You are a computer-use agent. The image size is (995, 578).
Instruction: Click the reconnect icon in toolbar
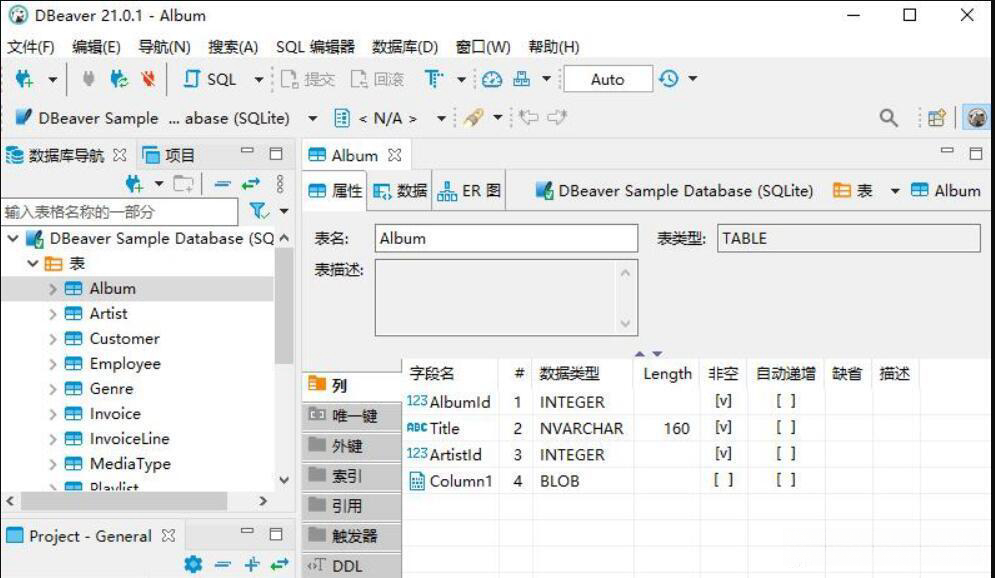pos(119,79)
